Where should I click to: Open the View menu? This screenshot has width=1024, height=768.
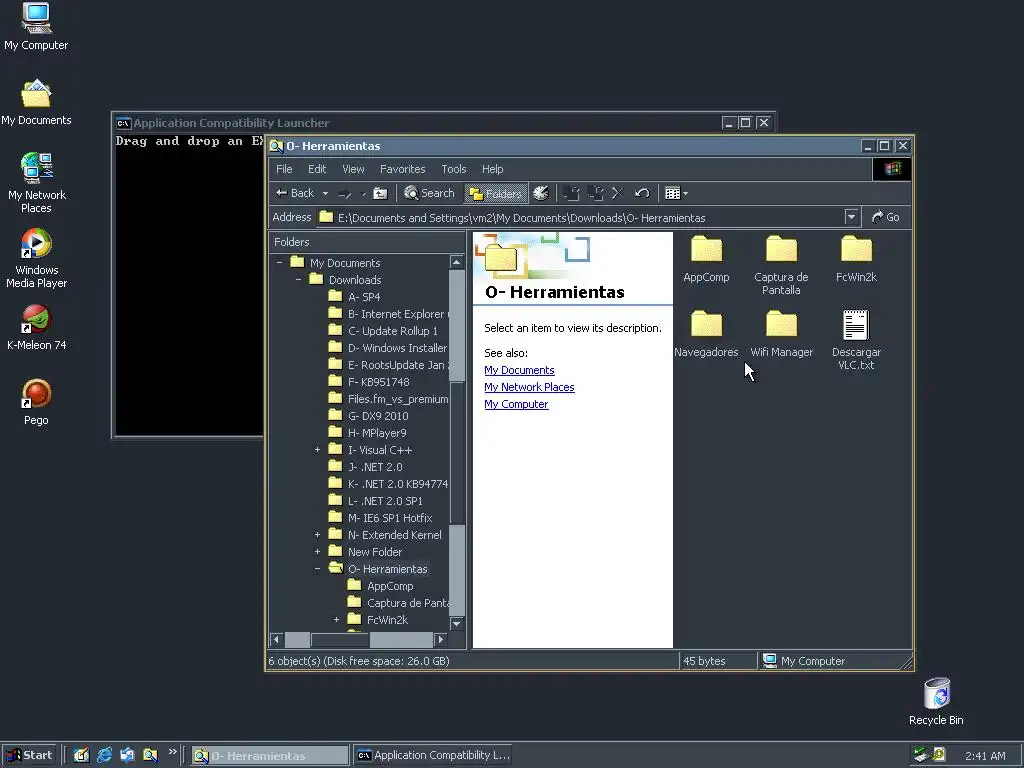(x=353, y=169)
